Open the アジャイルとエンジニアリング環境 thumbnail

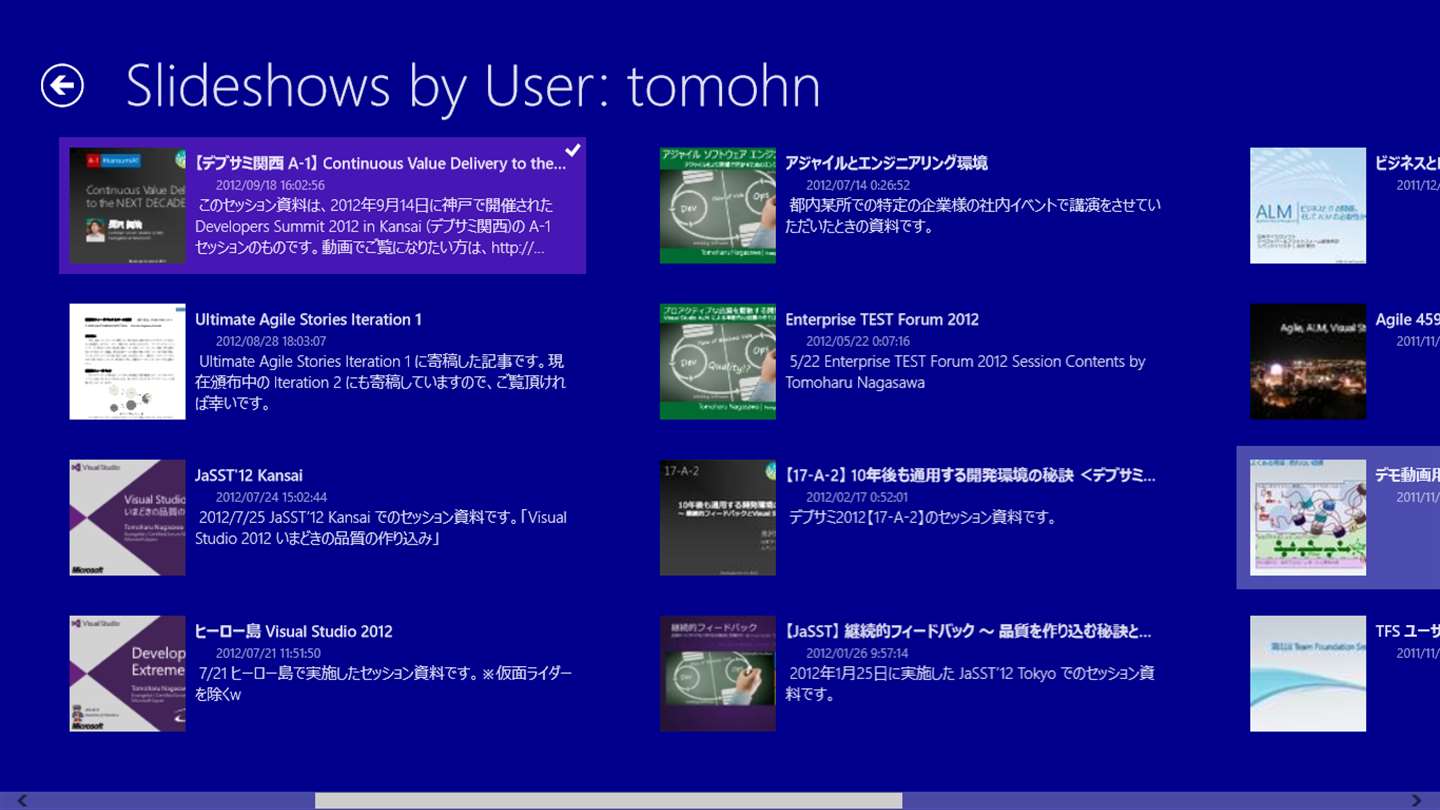click(x=717, y=205)
